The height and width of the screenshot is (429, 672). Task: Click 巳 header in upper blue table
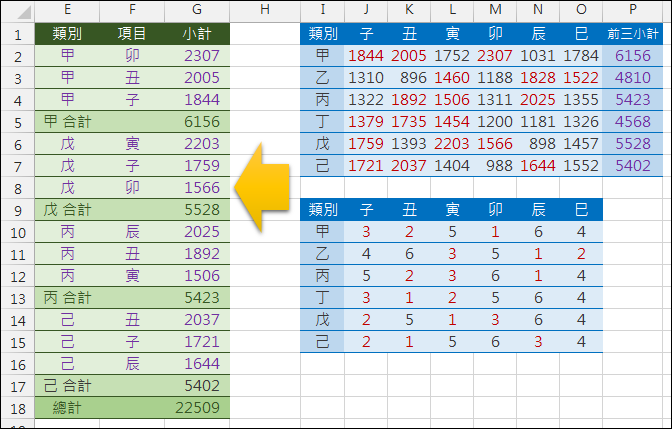pos(581,34)
